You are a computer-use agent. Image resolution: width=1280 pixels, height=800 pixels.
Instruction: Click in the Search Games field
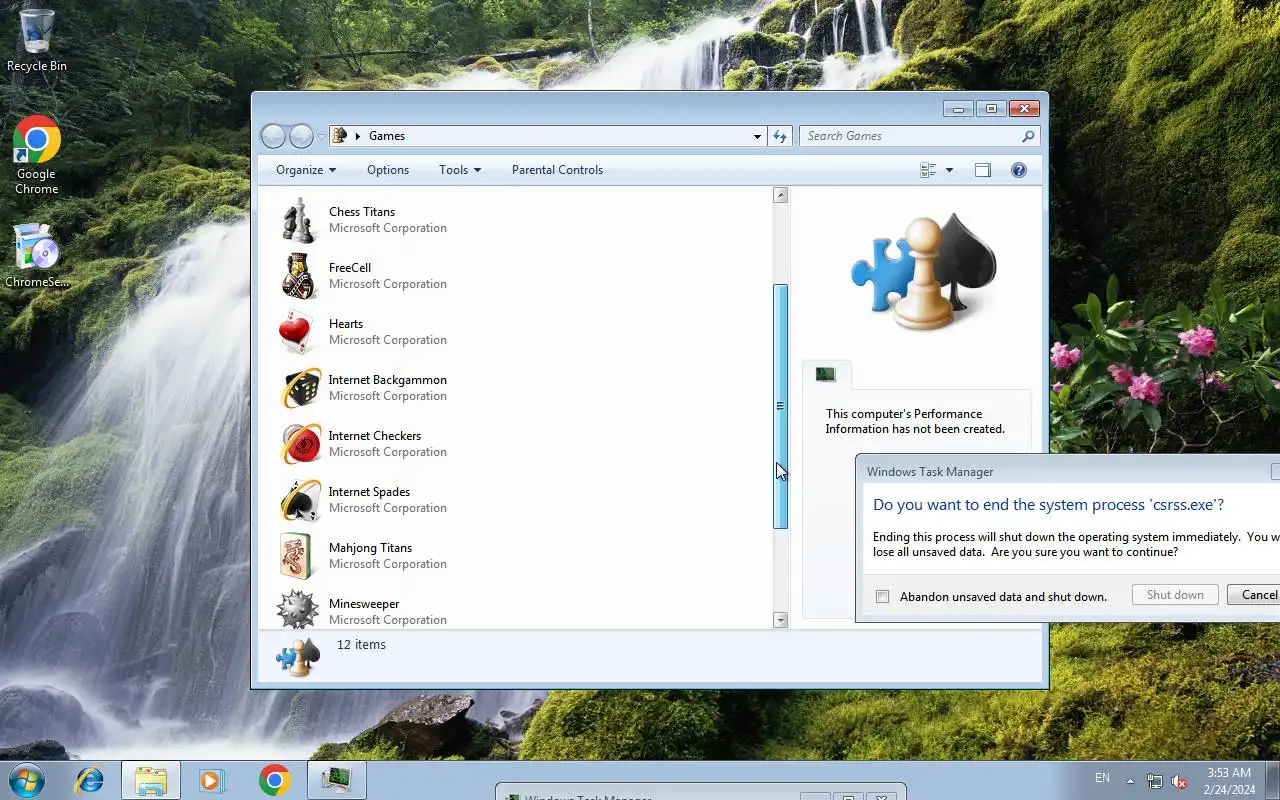coord(910,136)
